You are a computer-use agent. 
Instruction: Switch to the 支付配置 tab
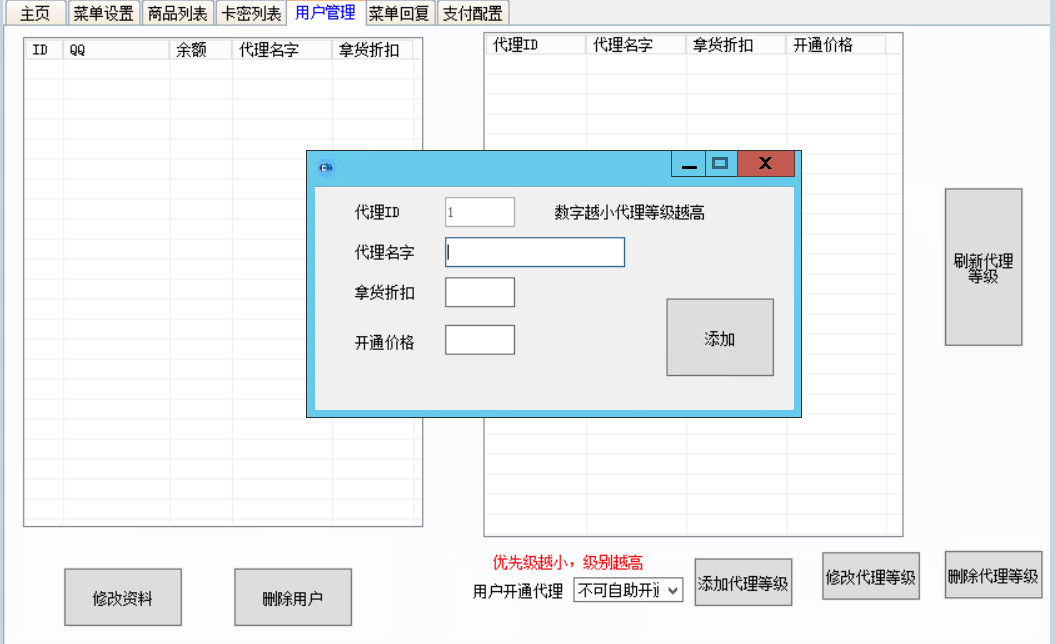pos(473,13)
